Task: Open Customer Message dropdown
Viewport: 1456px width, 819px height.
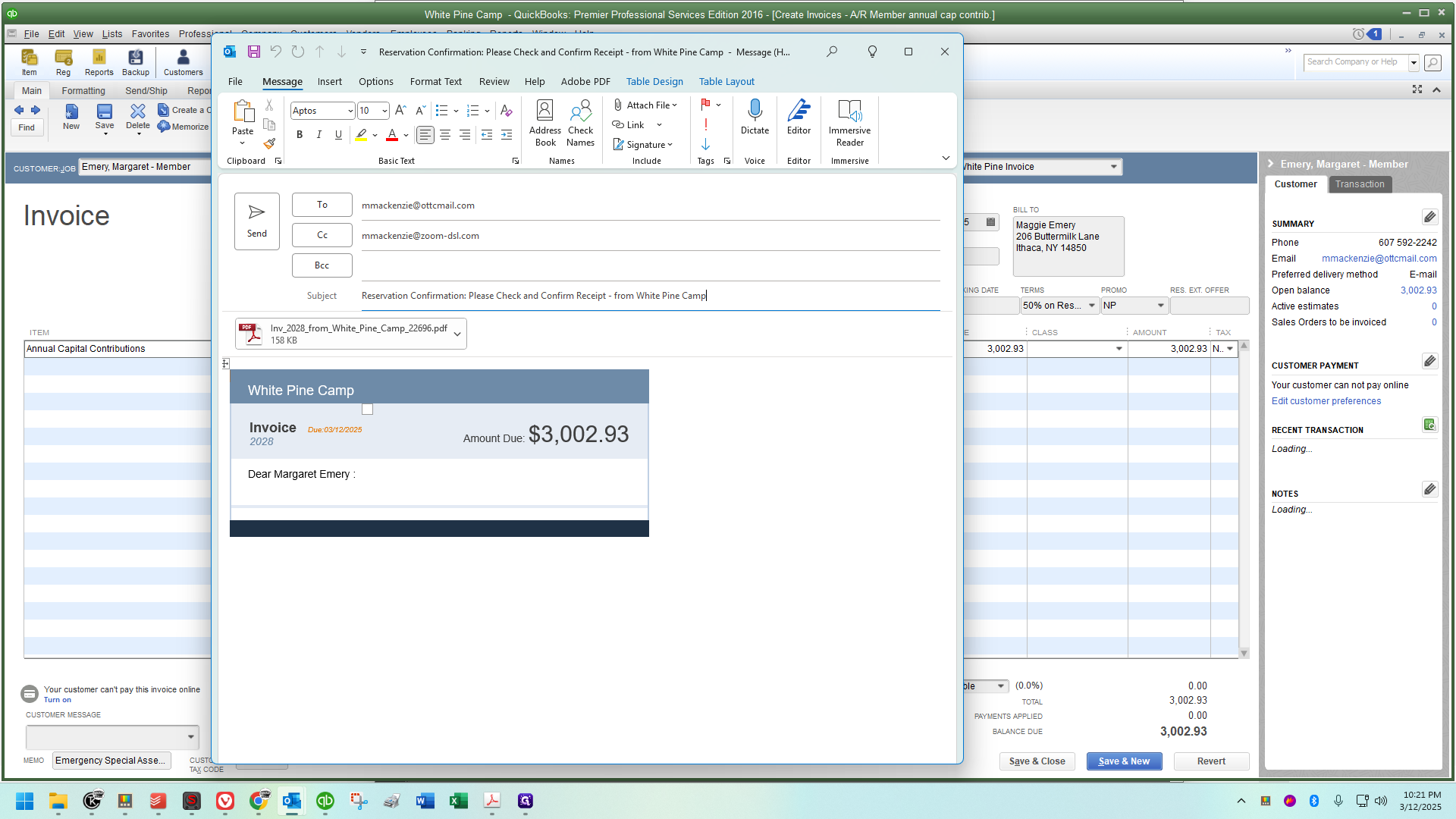Action: (190, 736)
